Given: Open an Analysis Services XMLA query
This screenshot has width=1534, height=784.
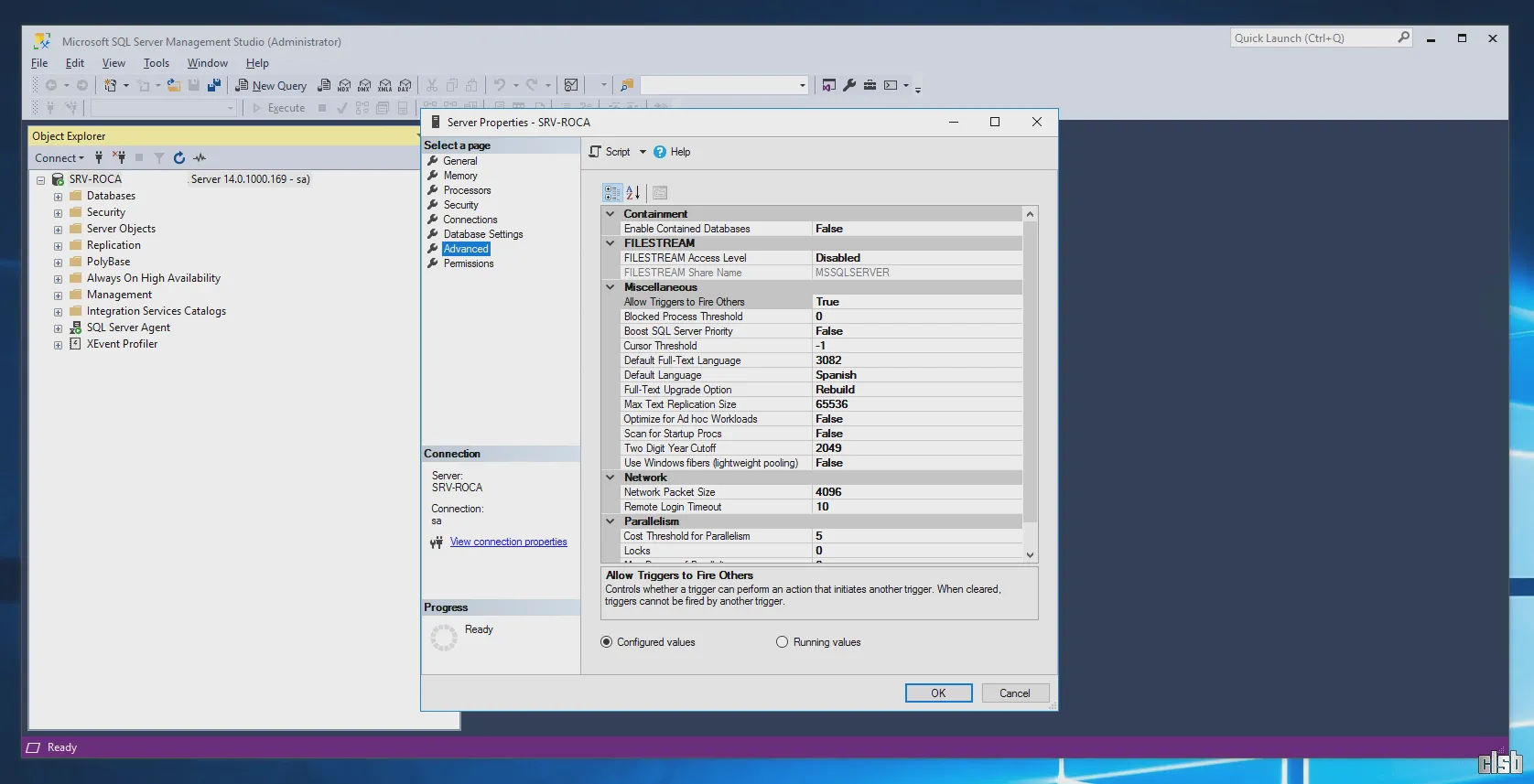Looking at the screenshot, I should pos(384,85).
